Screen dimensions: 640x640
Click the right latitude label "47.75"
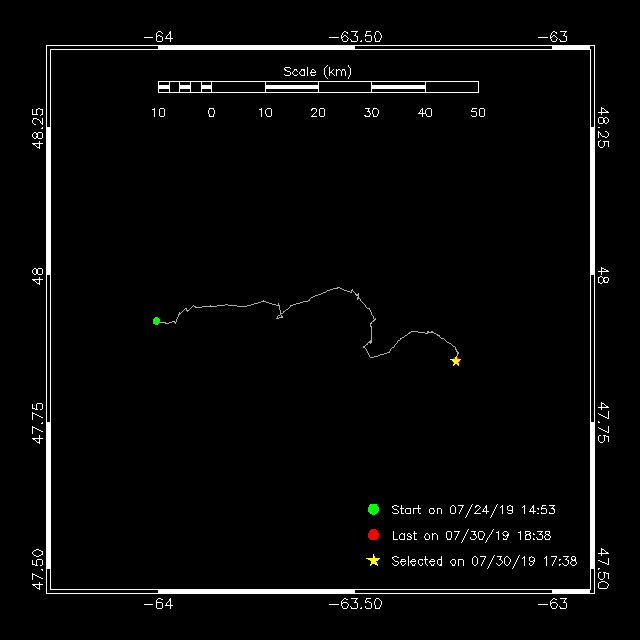click(x=603, y=423)
